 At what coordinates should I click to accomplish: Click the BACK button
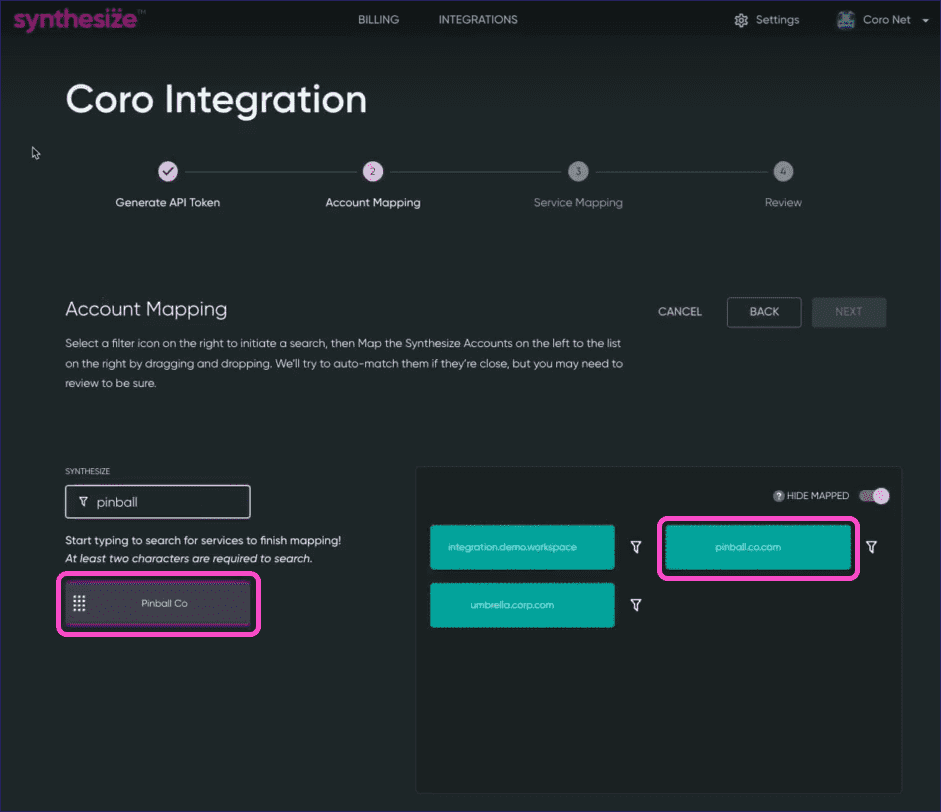coord(764,312)
